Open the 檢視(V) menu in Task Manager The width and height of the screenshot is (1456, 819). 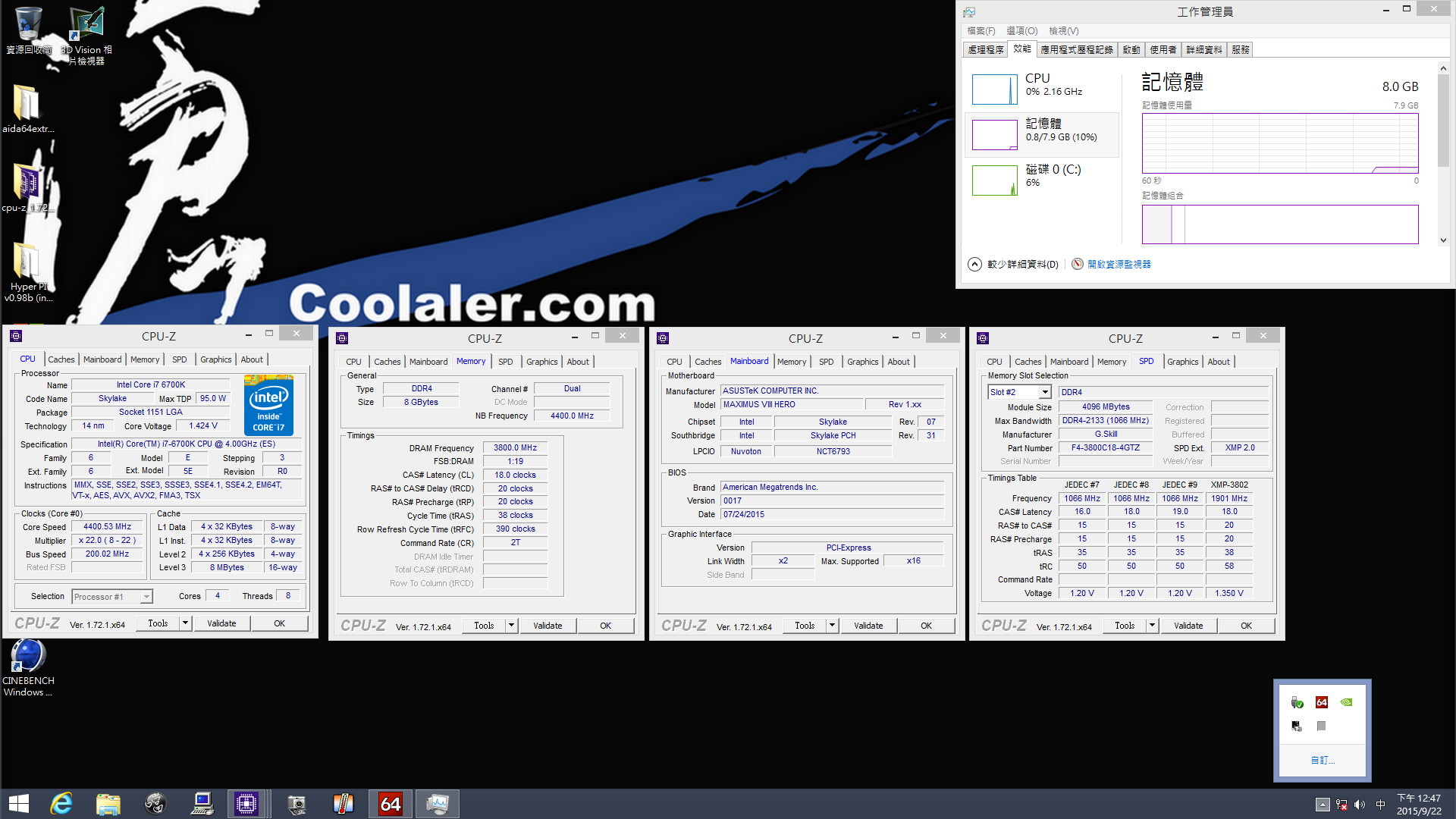point(1063,31)
